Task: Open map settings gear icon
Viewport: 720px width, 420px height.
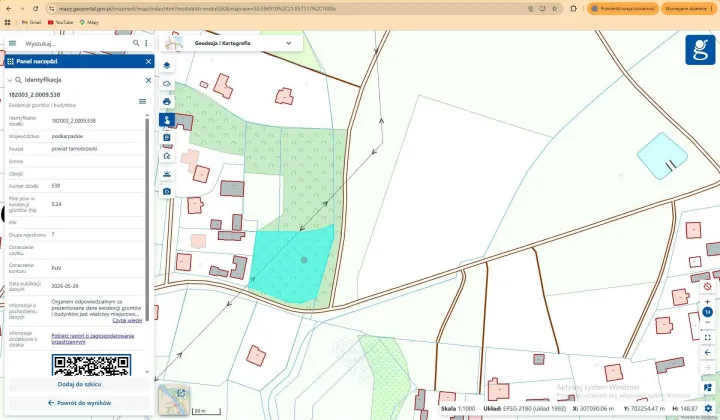Action: pyautogui.click(x=708, y=408)
